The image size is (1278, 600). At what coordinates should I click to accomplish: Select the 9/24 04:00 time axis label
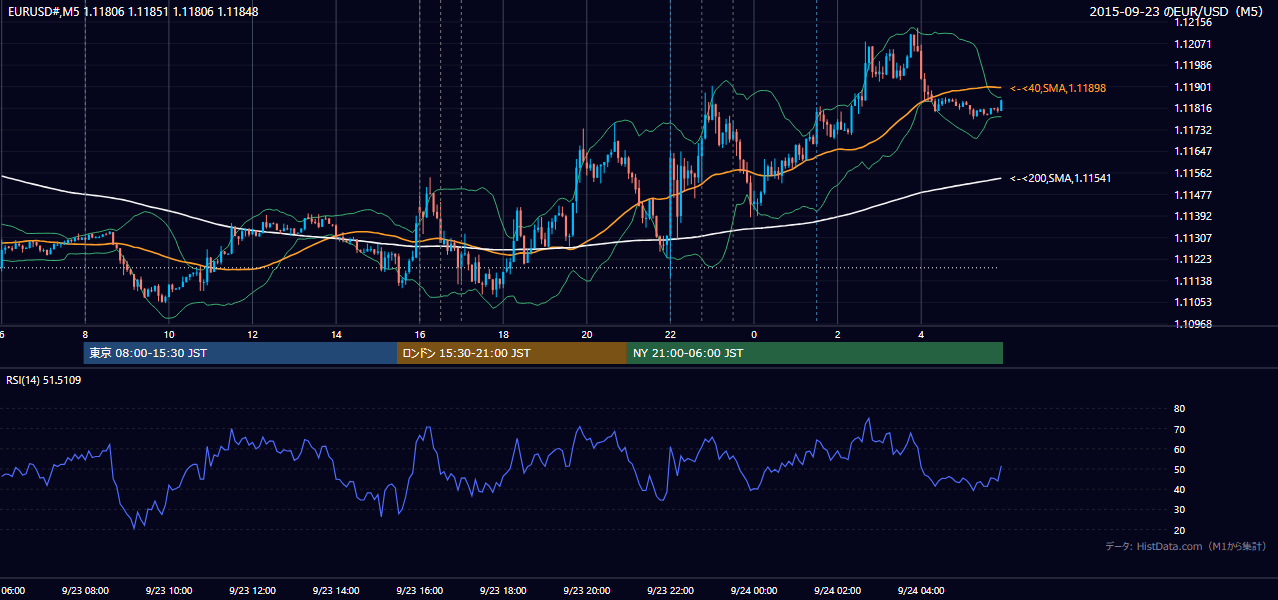pyautogui.click(x=921, y=590)
